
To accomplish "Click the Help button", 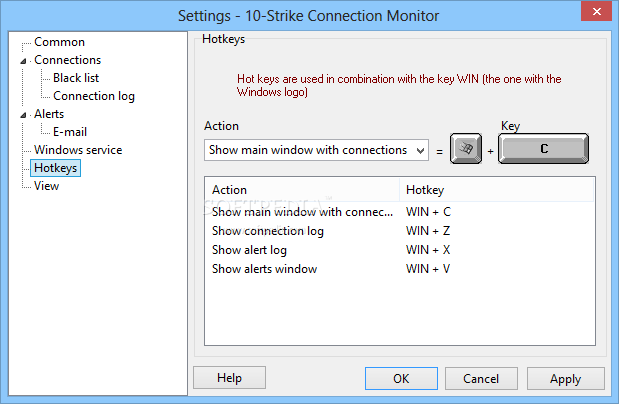I will (229, 378).
